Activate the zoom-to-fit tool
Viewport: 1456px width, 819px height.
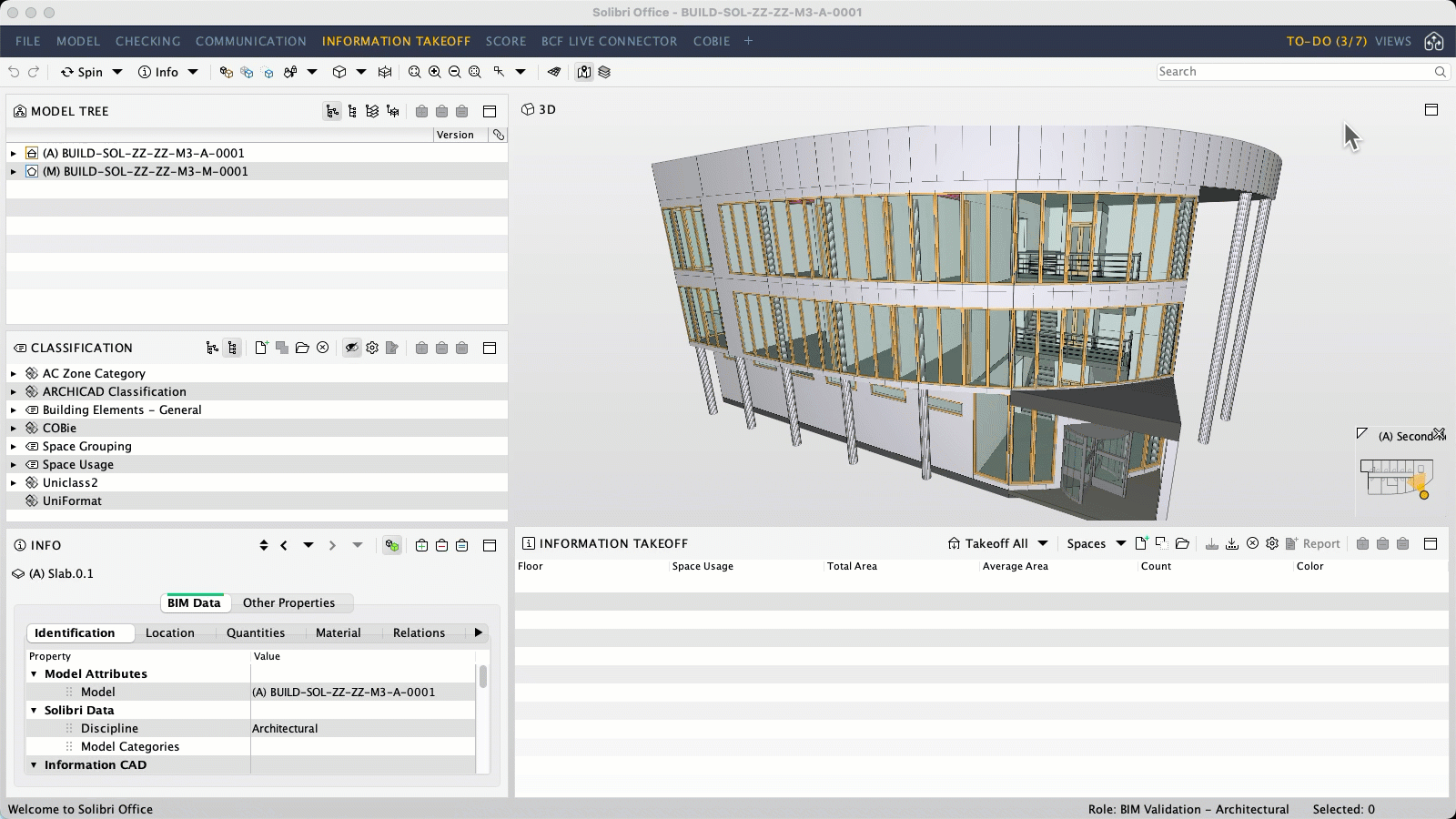[x=416, y=72]
